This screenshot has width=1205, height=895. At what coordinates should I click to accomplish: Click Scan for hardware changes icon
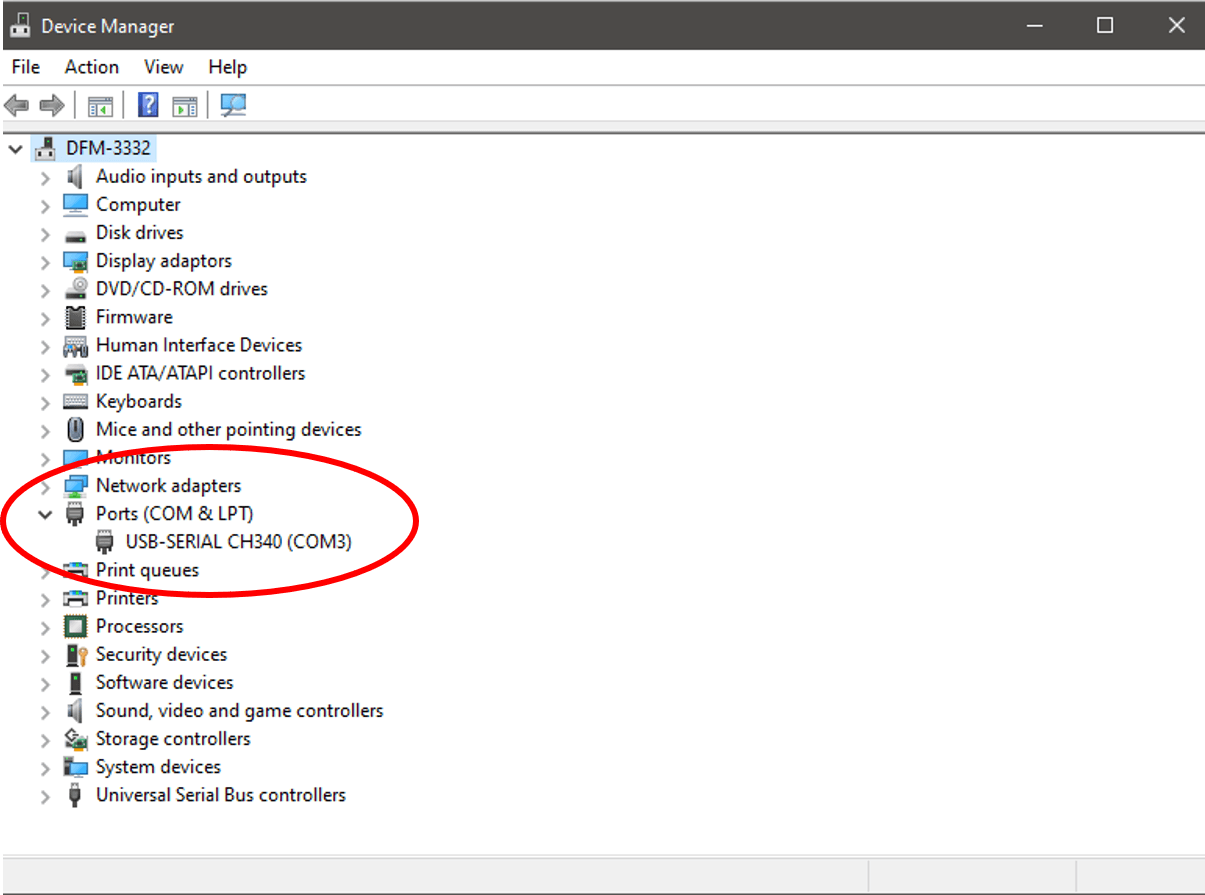[233, 105]
